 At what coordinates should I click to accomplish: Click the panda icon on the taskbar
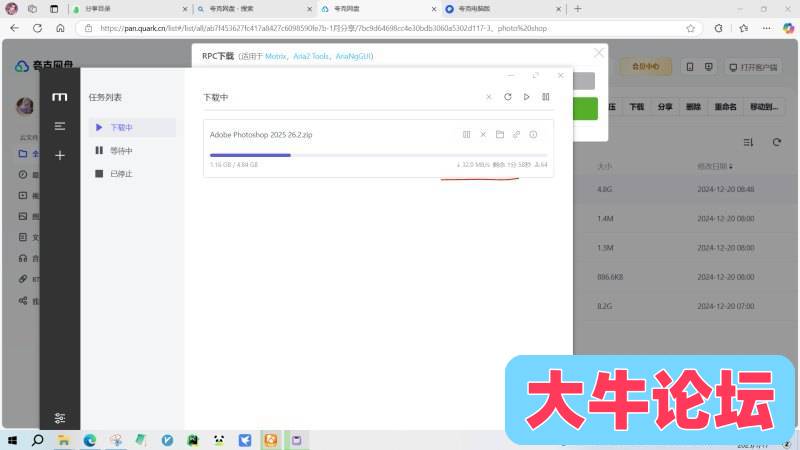(219, 440)
